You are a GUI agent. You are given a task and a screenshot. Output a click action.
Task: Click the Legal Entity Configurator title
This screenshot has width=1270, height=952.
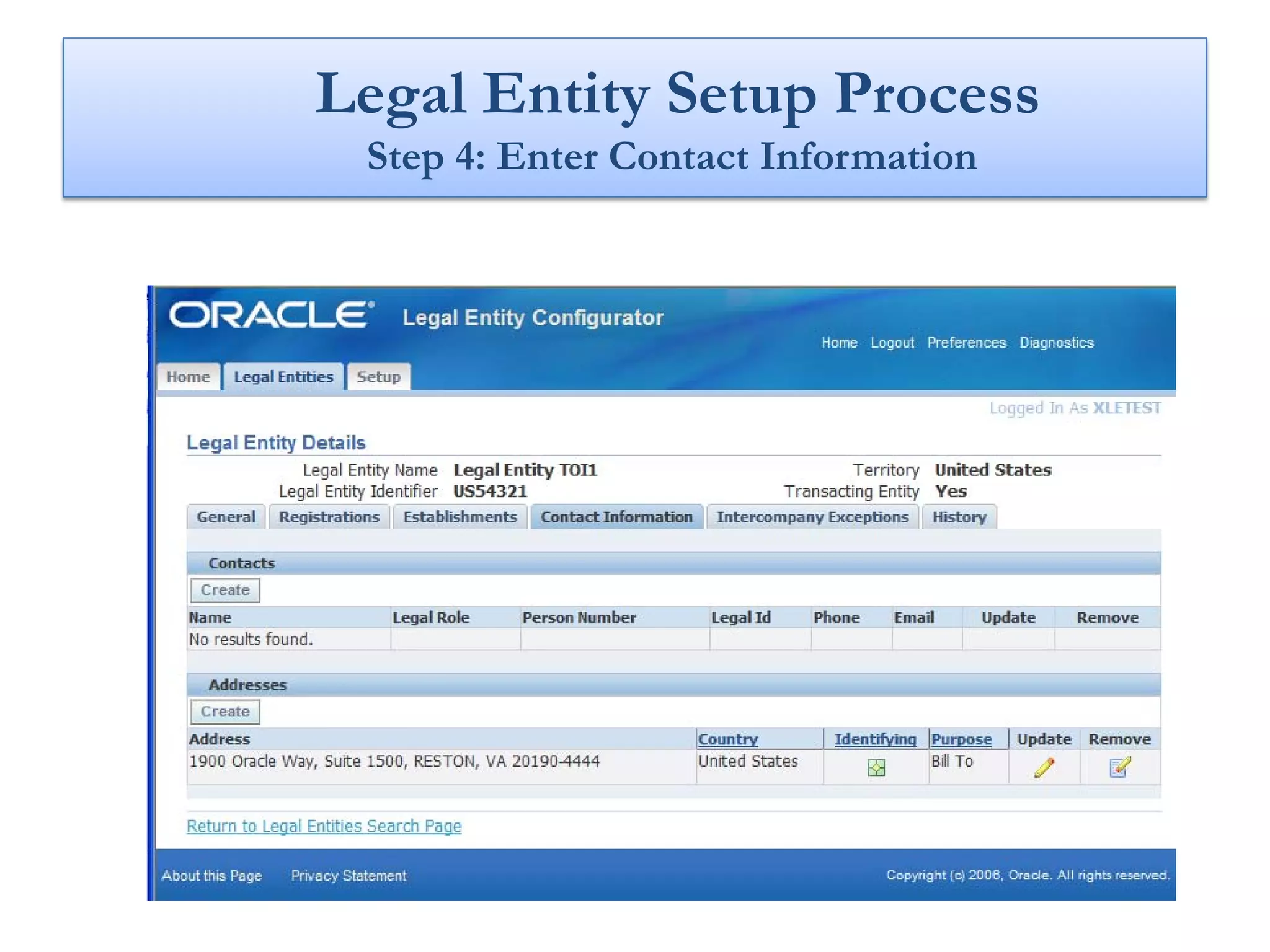pos(533,317)
